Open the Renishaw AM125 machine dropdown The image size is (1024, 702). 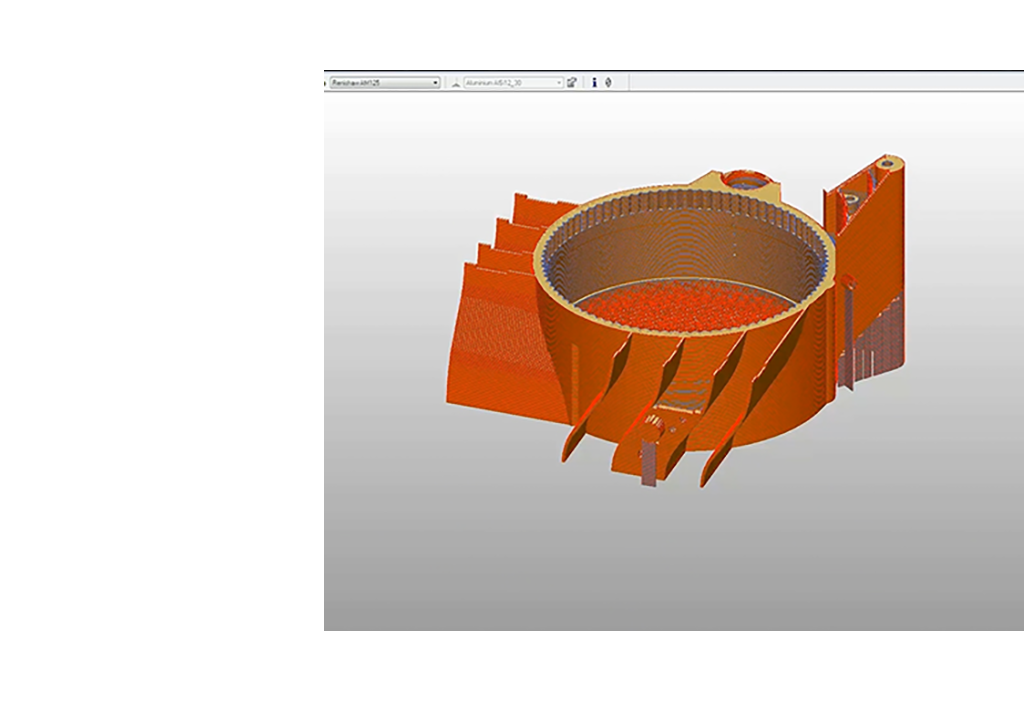pos(385,83)
